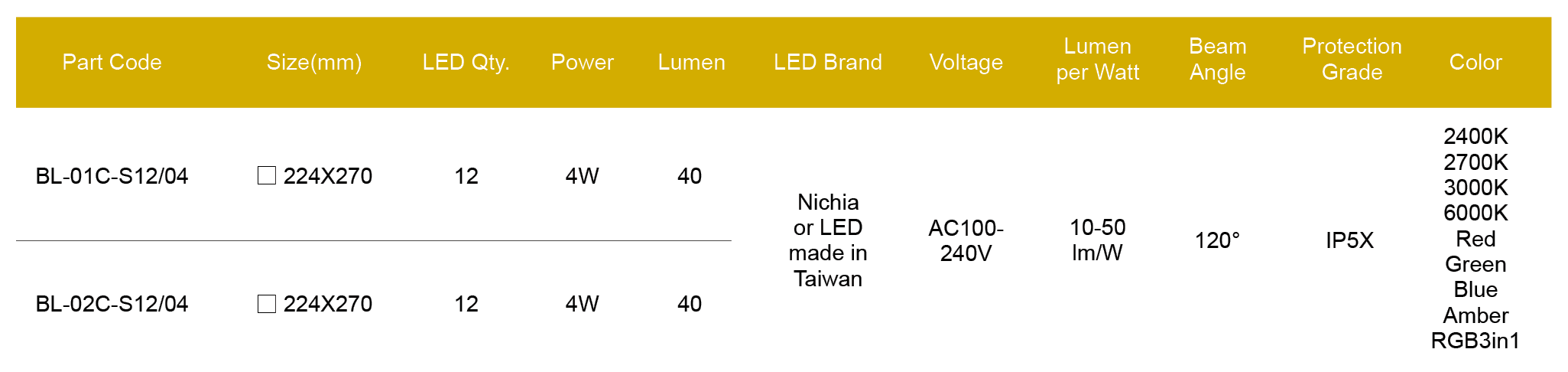Click the Lumen per Watt header
The height and width of the screenshot is (372, 1568).
pos(1097,60)
